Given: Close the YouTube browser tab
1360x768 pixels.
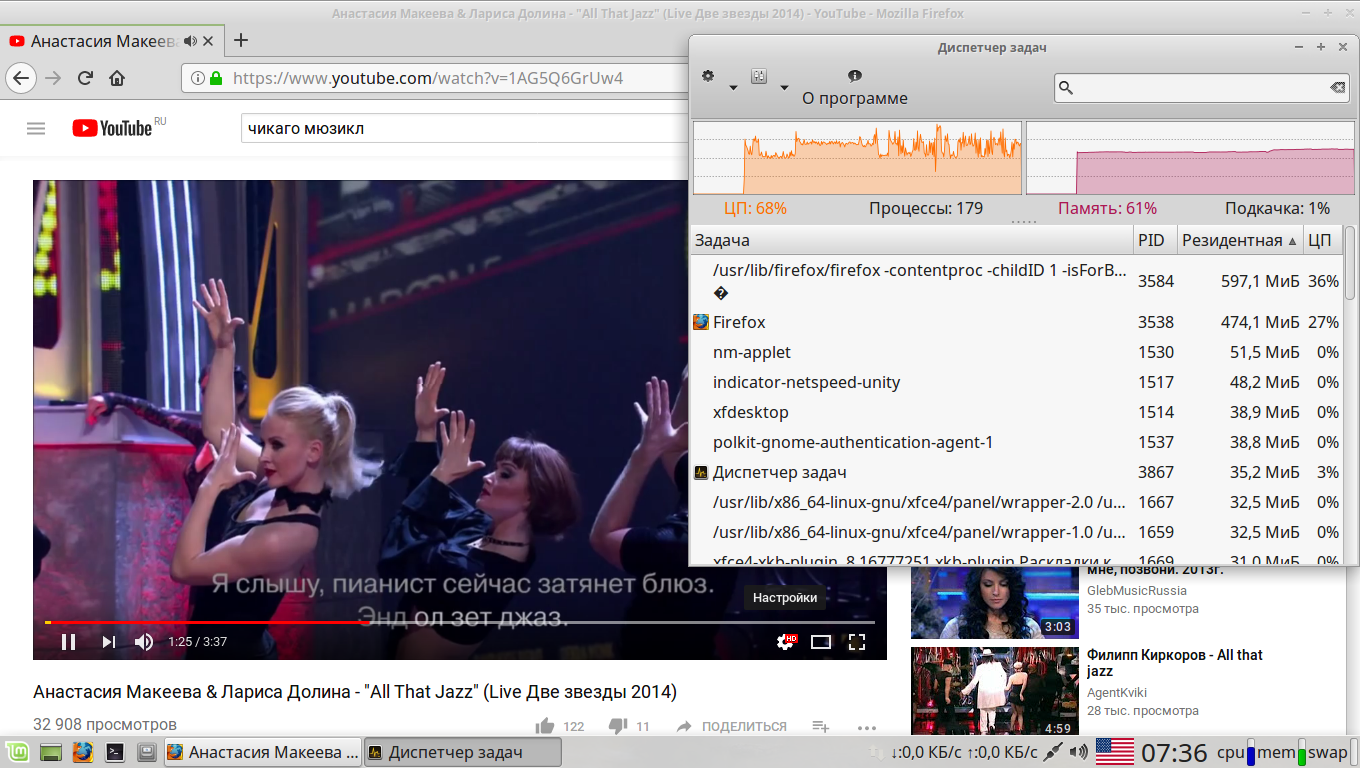Looking at the screenshot, I should (208, 41).
